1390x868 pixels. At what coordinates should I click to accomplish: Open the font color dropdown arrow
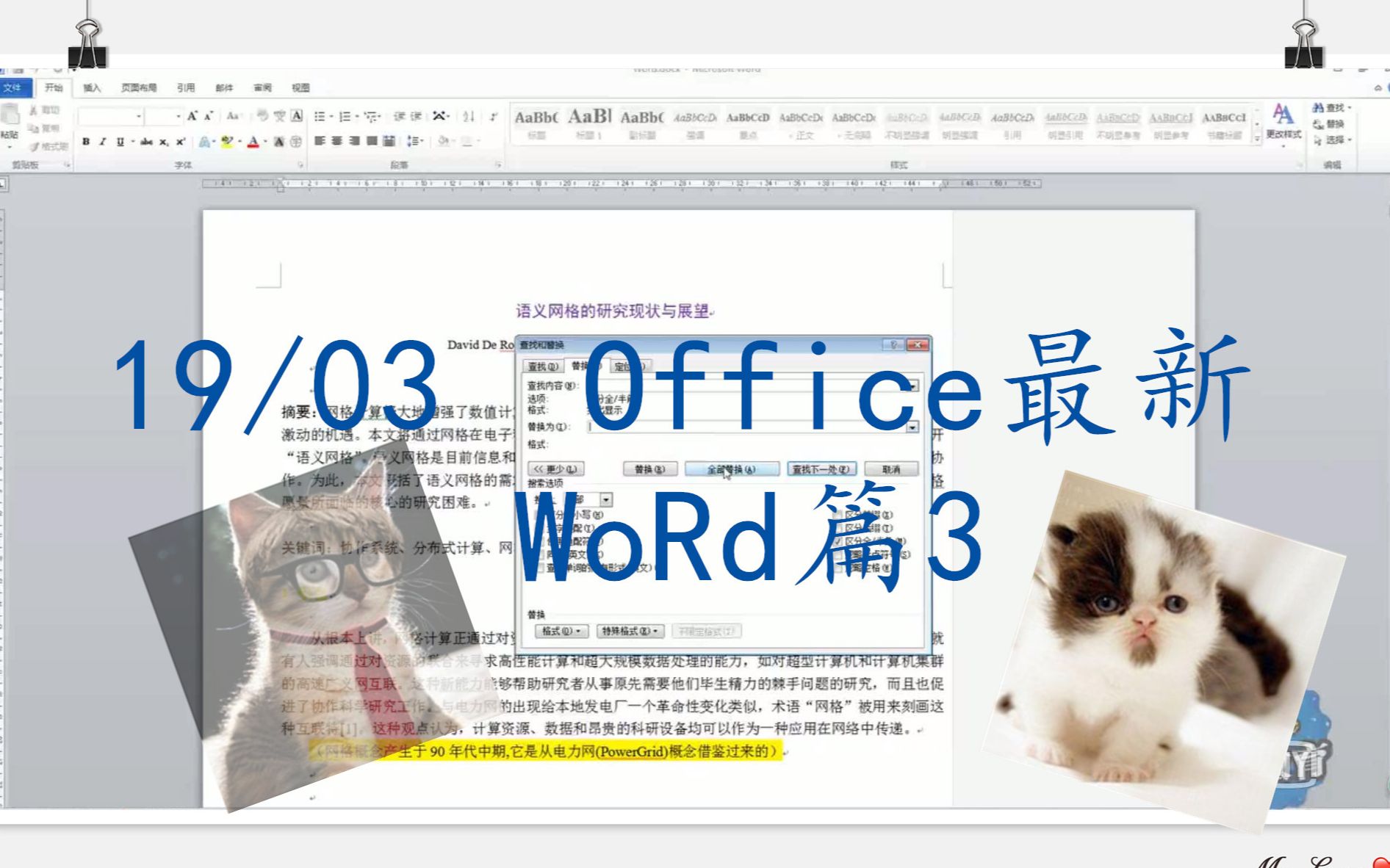pyautogui.click(x=264, y=141)
